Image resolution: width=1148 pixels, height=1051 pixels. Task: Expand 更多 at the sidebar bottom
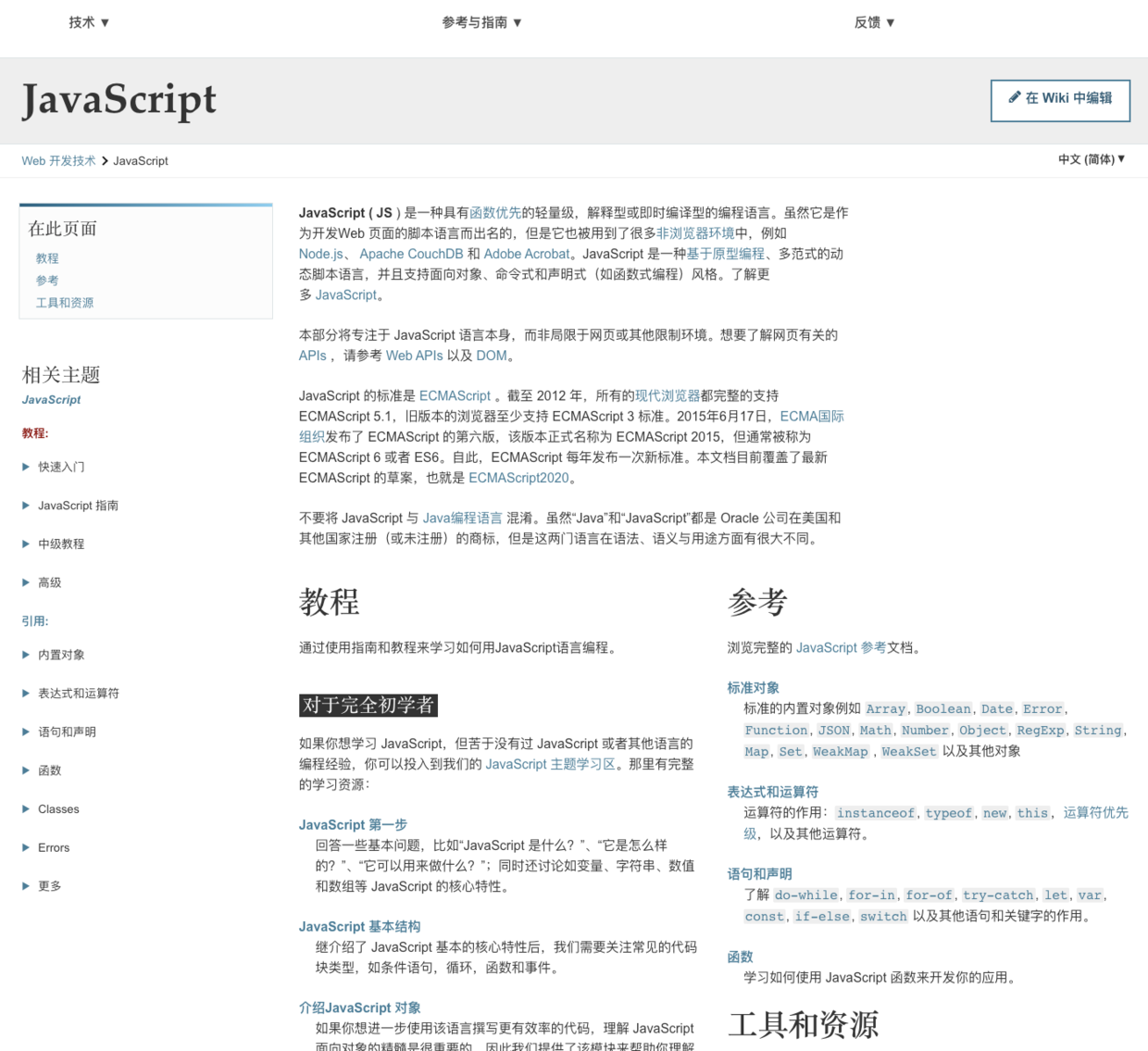[49, 885]
